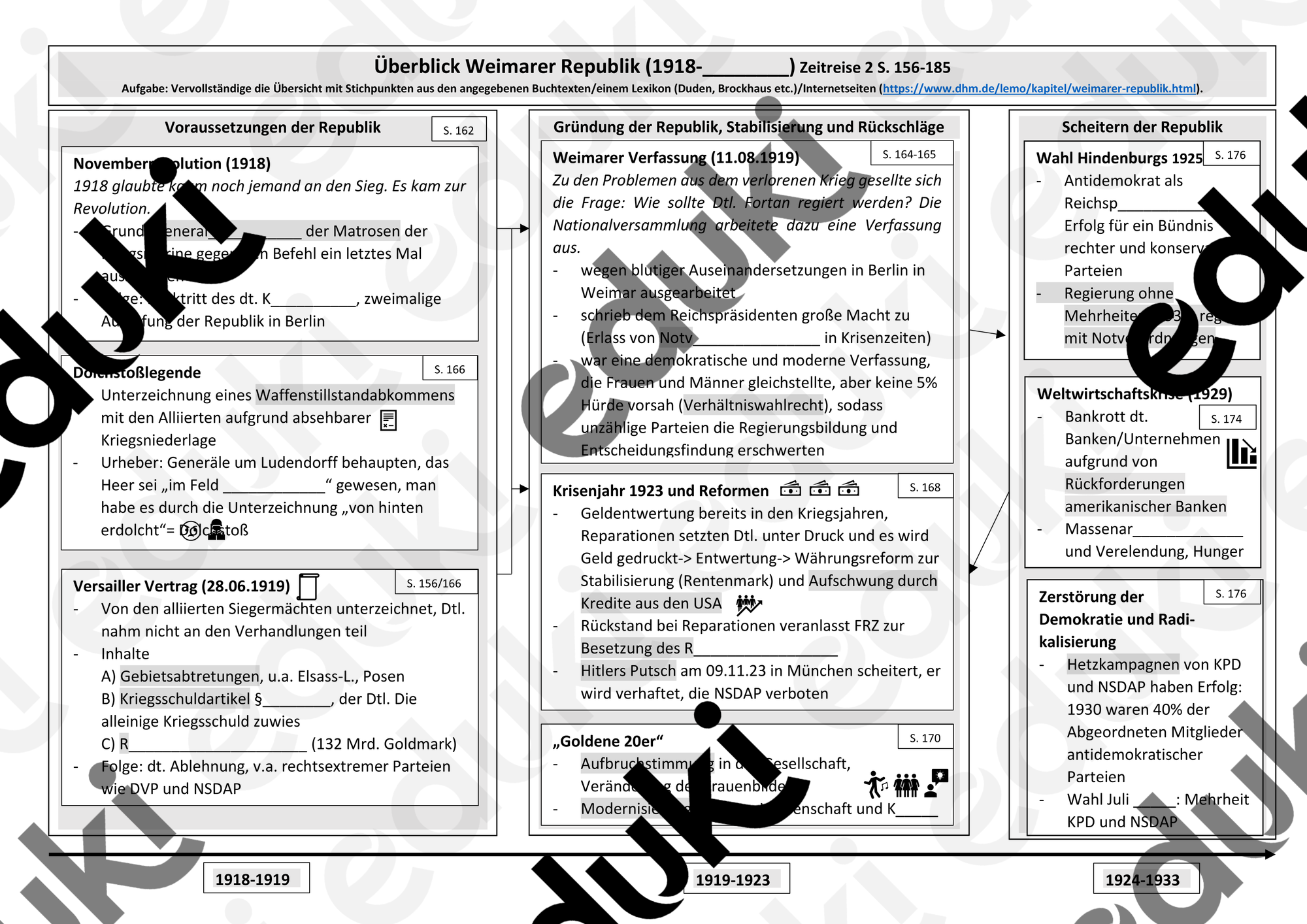Click the 'S. 164-165' page reference box

pyautogui.click(x=912, y=154)
